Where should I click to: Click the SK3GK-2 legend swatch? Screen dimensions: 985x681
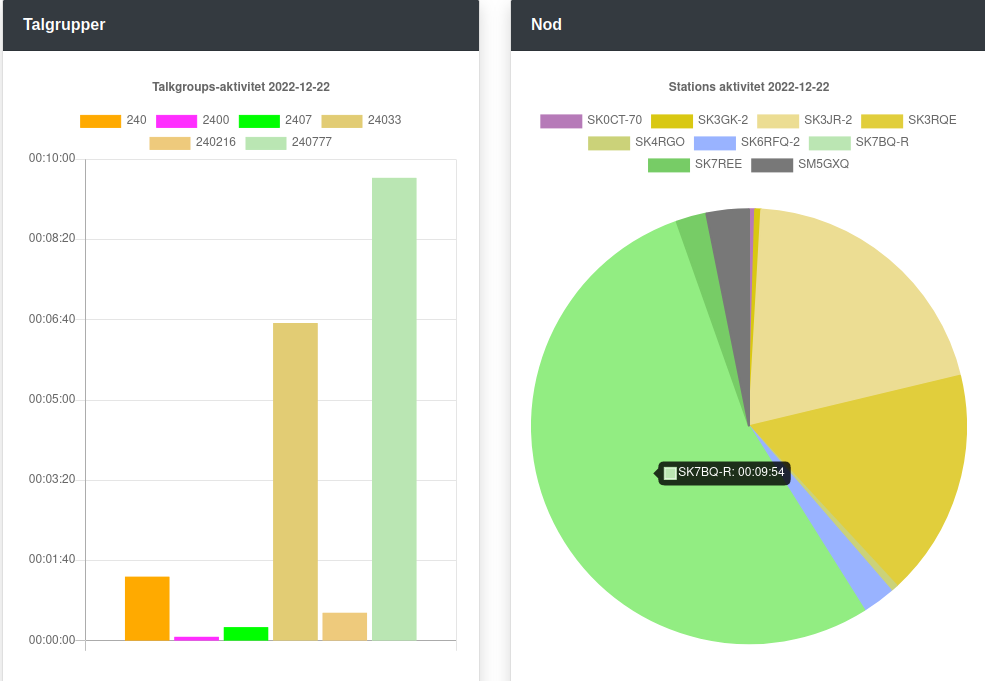[x=671, y=121]
